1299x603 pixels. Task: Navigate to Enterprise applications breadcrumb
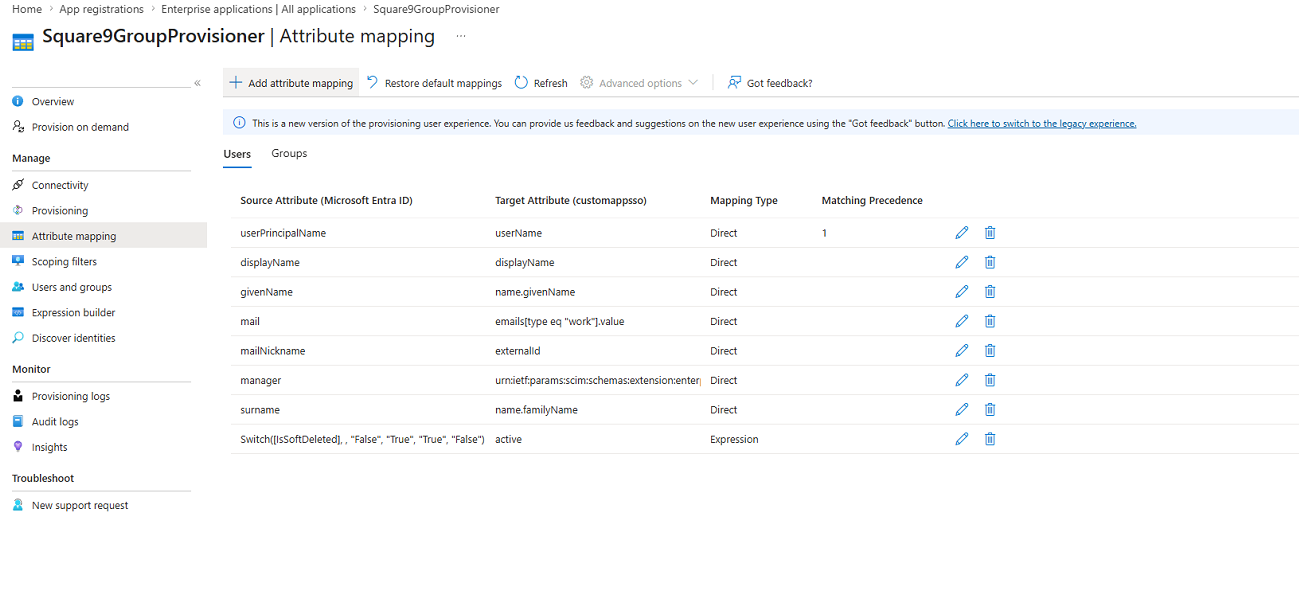tap(259, 9)
